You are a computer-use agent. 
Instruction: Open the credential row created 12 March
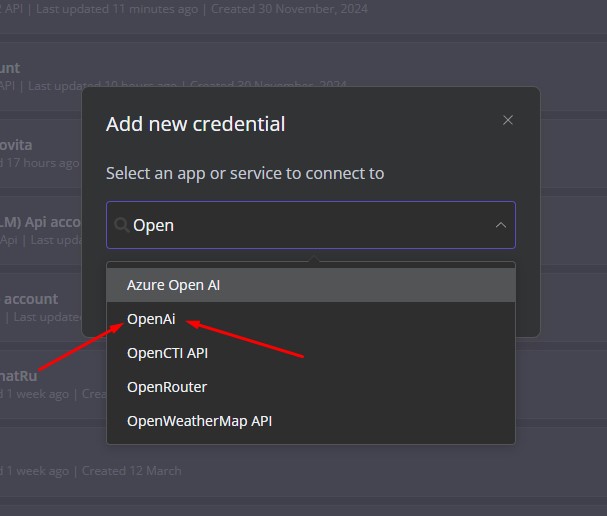[304, 462]
